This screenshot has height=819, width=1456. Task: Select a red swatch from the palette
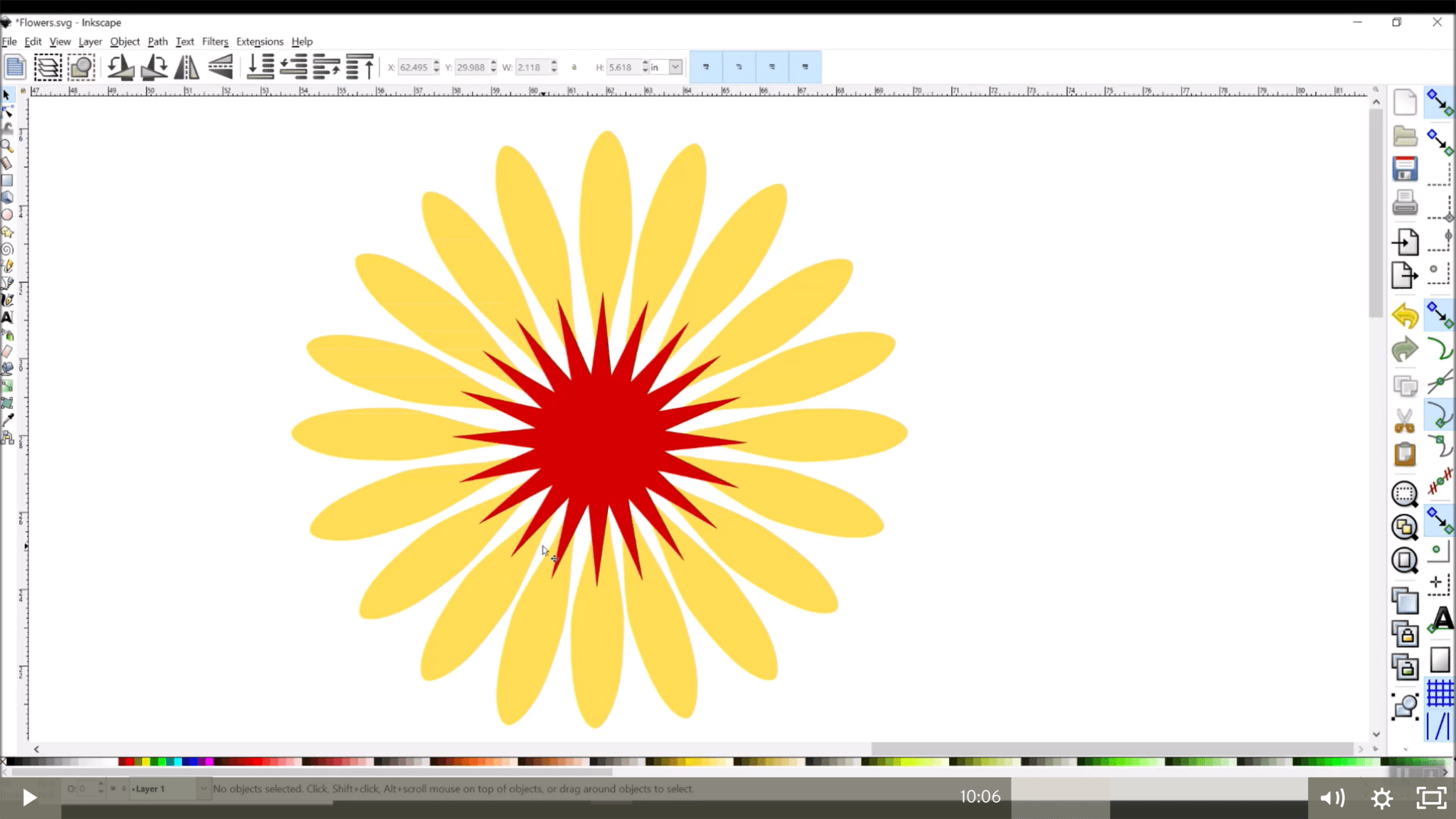coord(129,761)
